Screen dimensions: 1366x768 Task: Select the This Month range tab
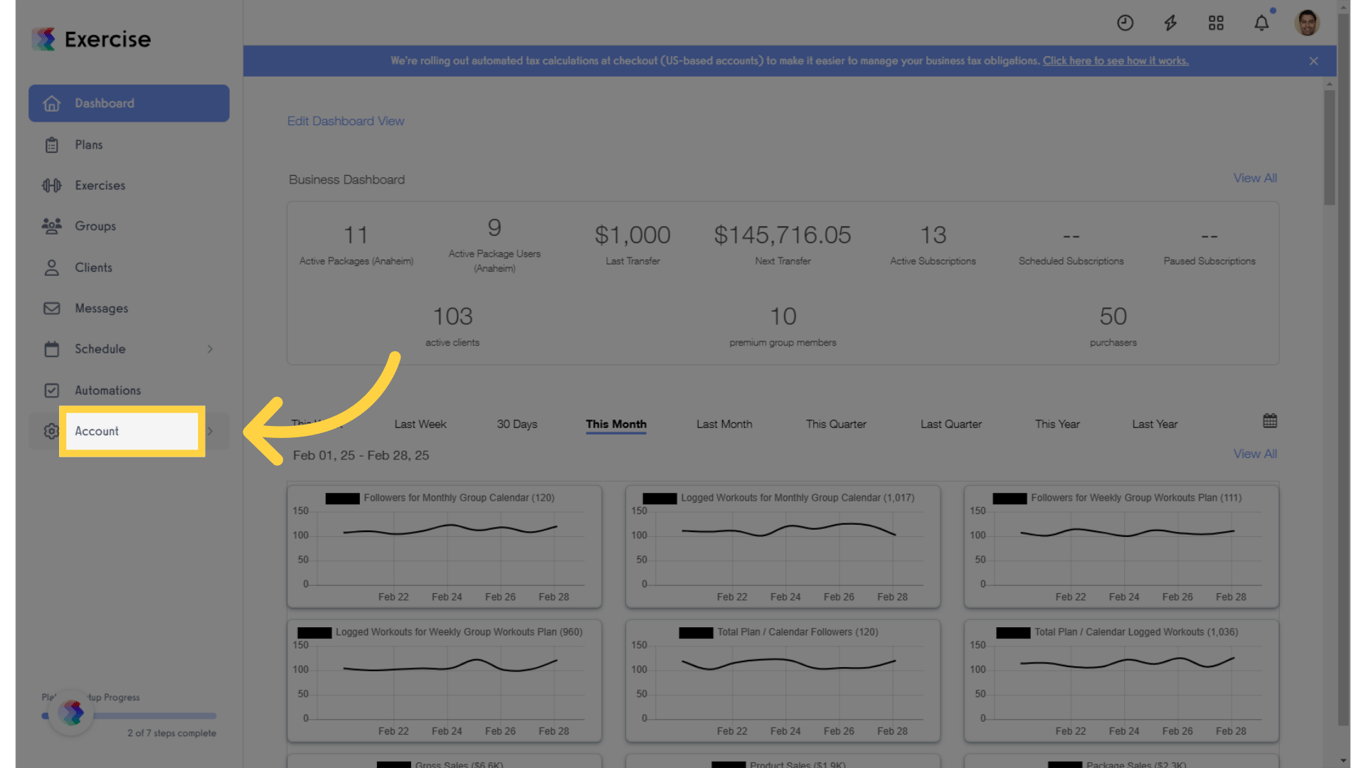click(616, 424)
